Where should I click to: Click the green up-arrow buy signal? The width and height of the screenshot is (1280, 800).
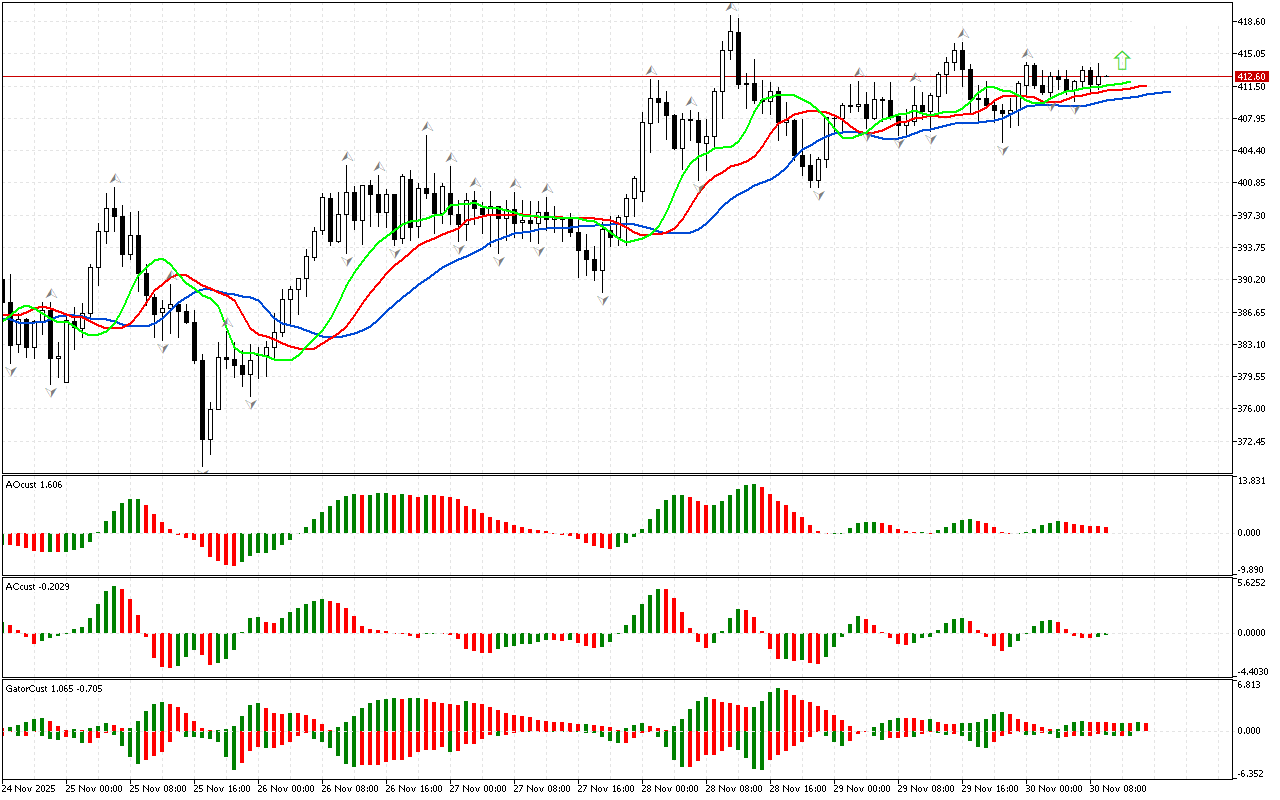1122,60
